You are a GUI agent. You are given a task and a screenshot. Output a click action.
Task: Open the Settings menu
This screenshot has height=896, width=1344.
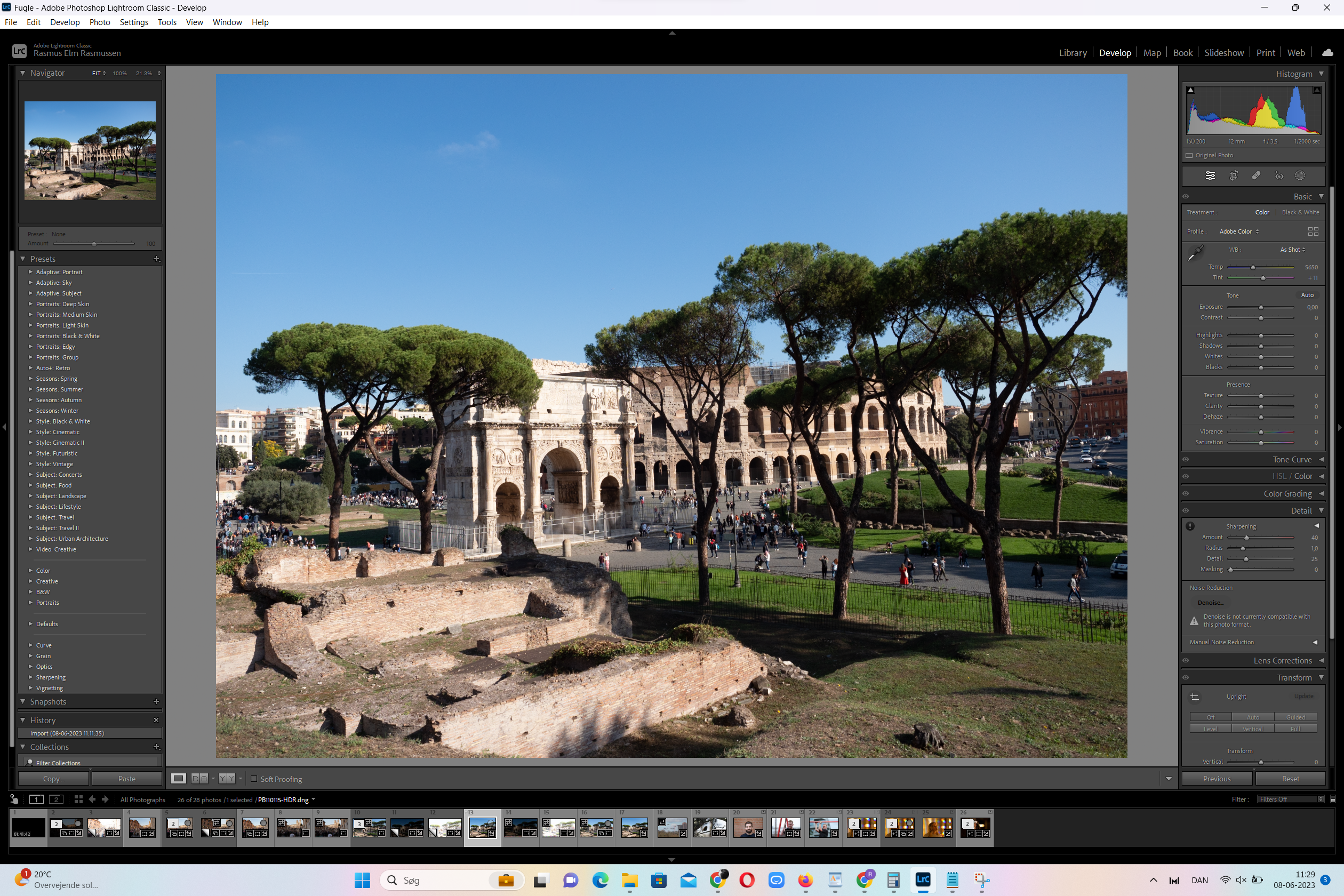134,22
